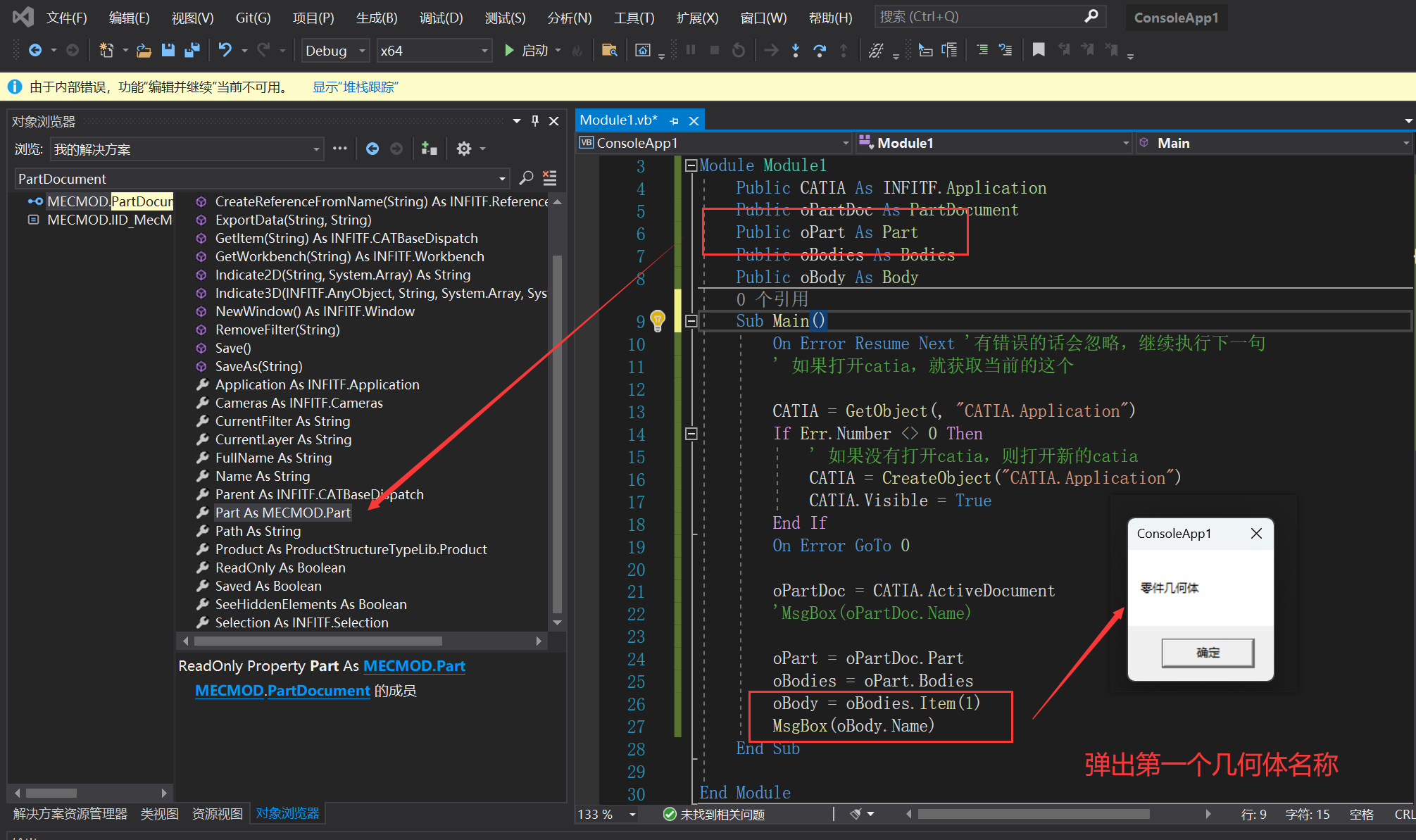Screen dimensions: 1416x840
Task: Click the 启动 start button label
Action: (535, 50)
